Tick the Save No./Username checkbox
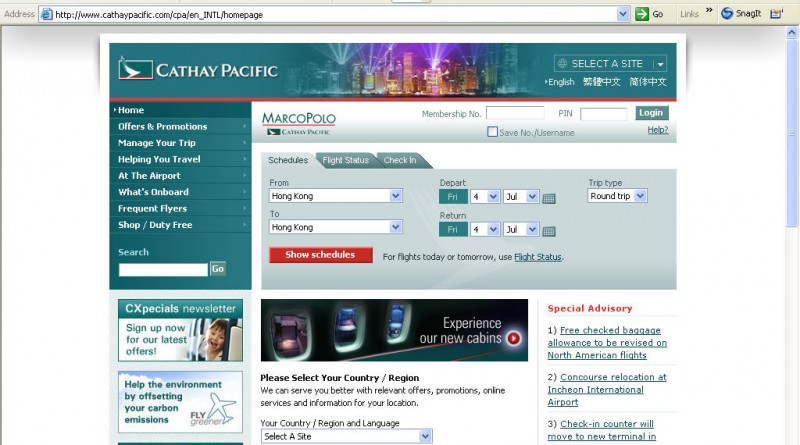 click(492, 132)
